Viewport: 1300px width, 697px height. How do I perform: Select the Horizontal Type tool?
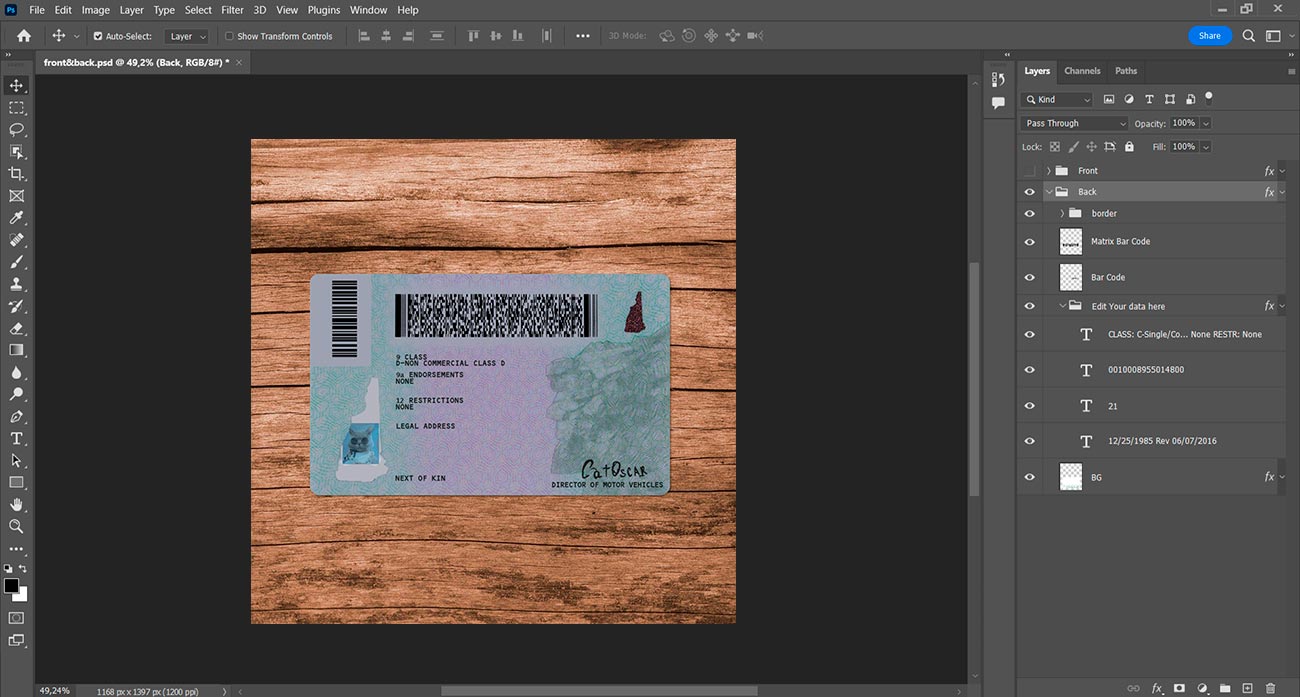[16, 438]
